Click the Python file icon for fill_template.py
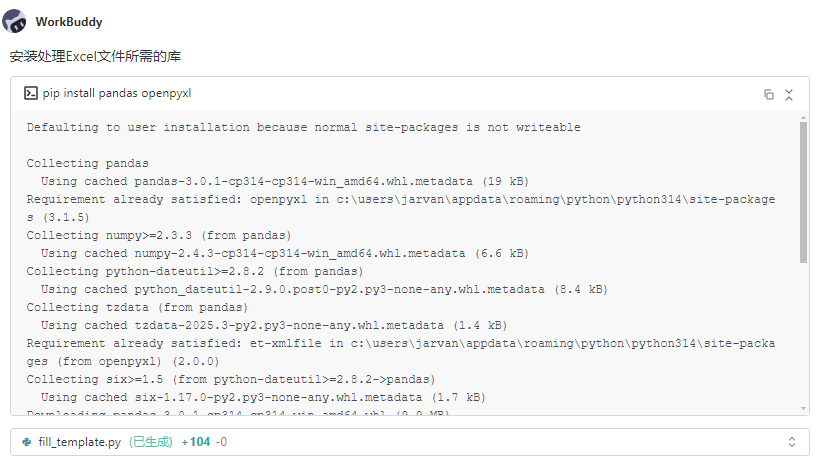Screen dimensions: 819x462 click(27, 441)
